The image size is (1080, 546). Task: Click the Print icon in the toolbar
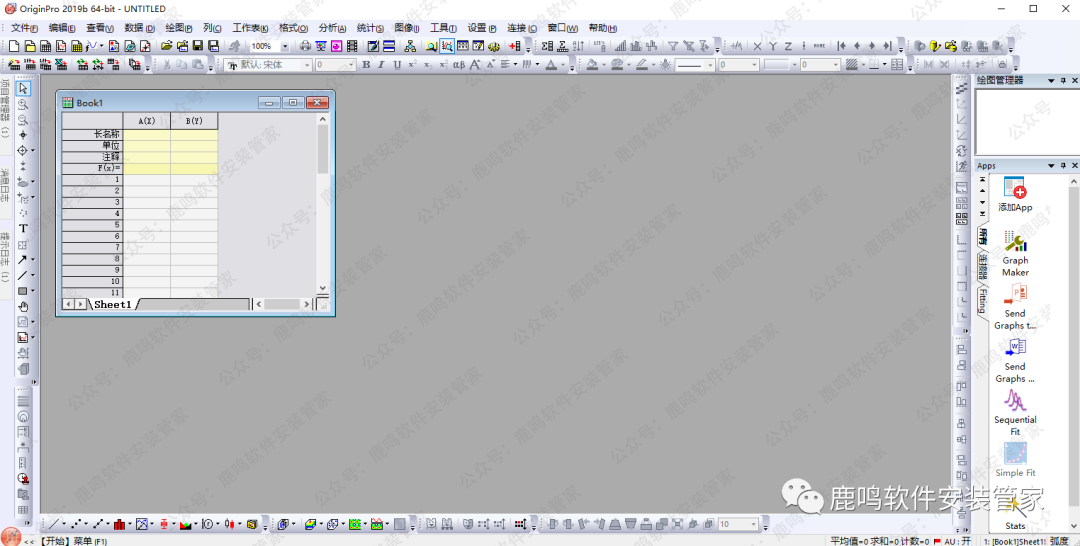(306, 46)
